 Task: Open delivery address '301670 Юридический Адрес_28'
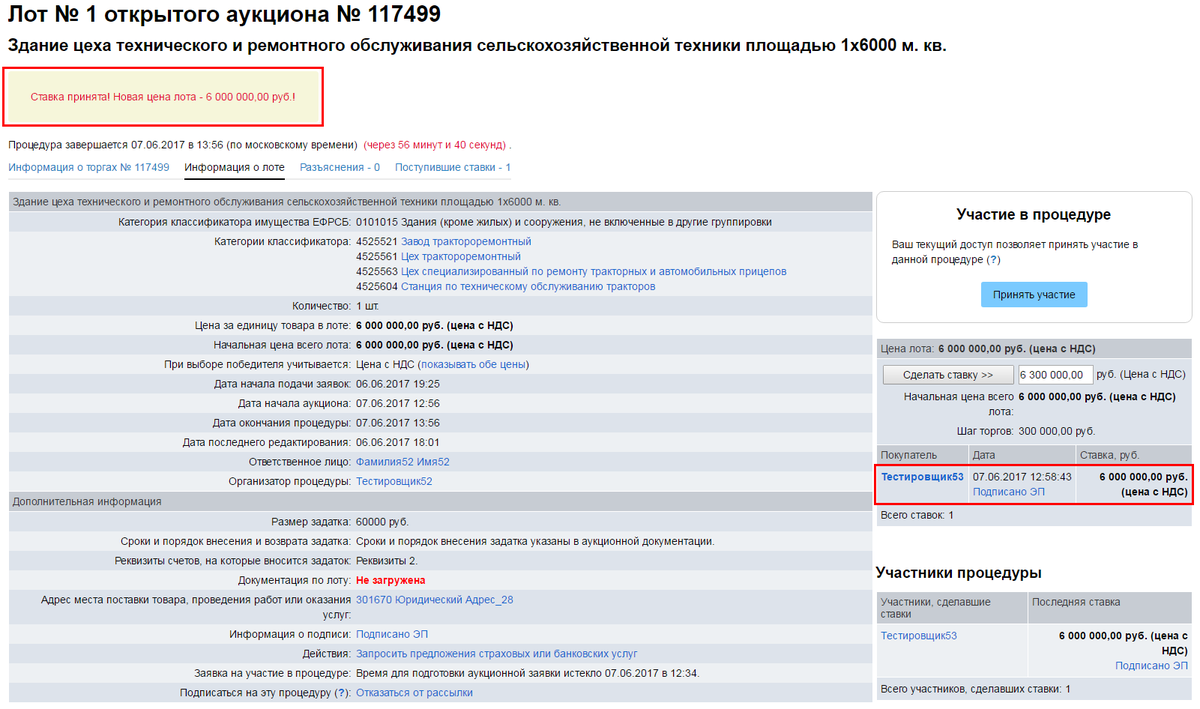tap(434, 600)
